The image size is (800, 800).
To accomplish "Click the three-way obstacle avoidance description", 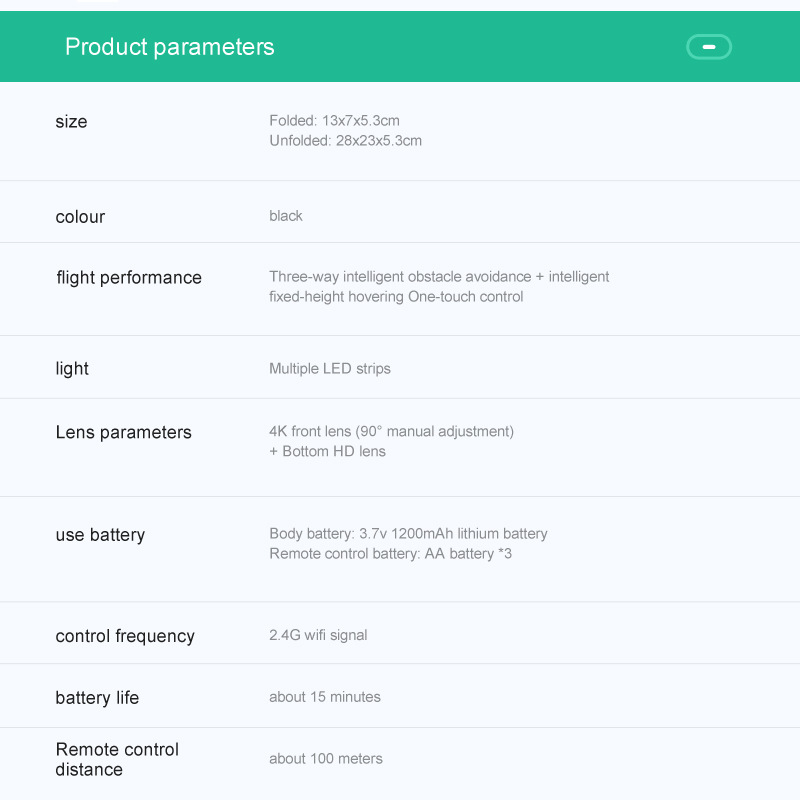I will click(439, 277).
